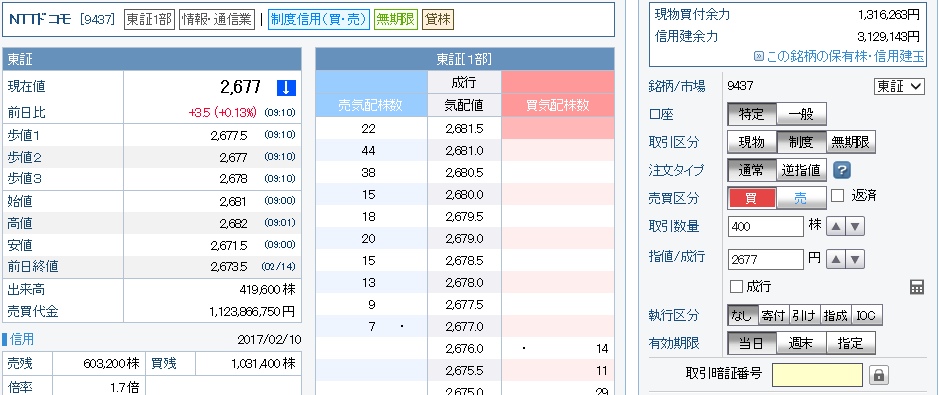The height and width of the screenshot is (395, 941).
Task: Open the order type help question icon
Action: click(x=842, y=170)
